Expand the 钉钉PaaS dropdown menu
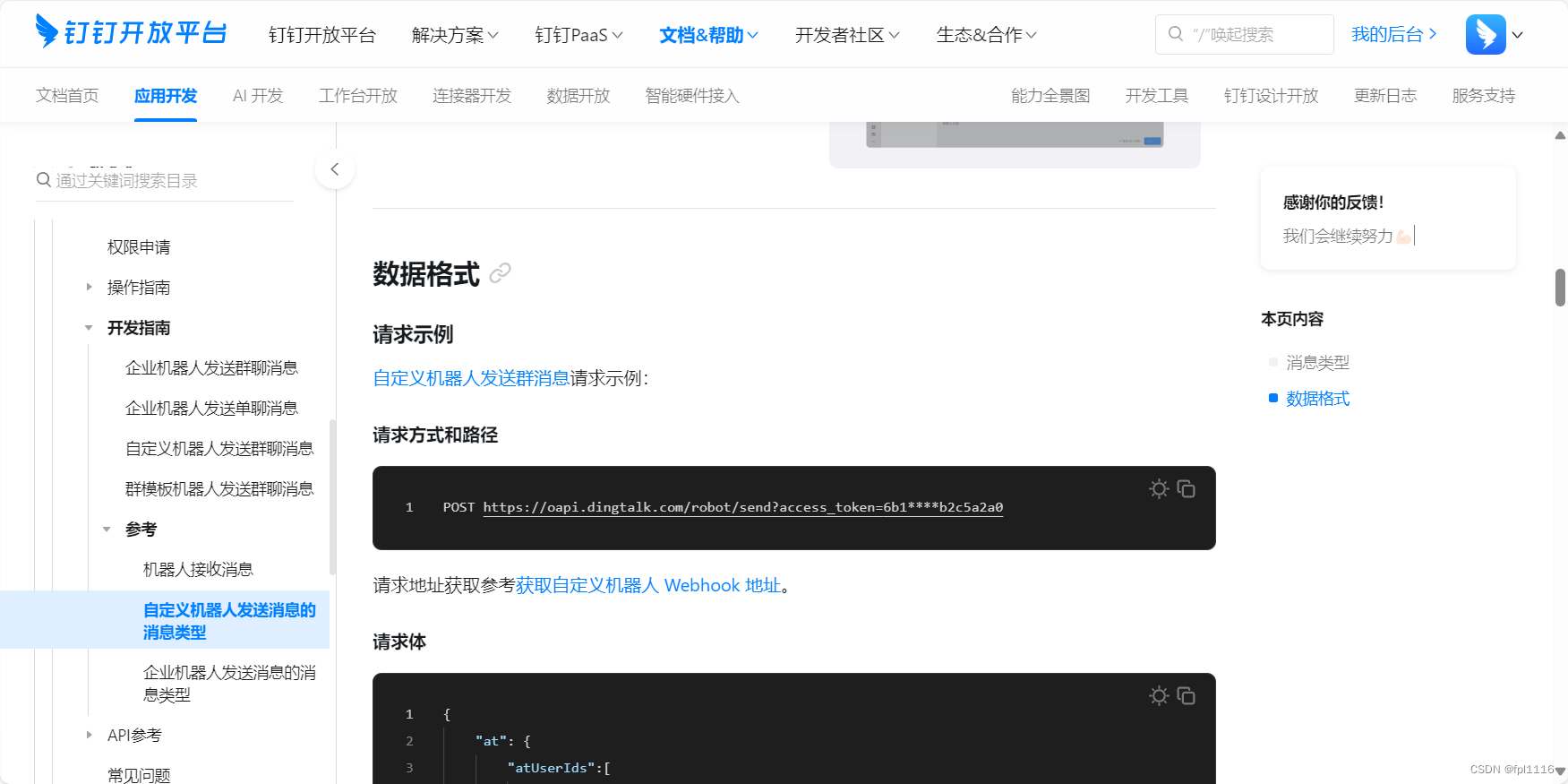Viewport: 1568px width, 784px height. [x=578, y=35]
